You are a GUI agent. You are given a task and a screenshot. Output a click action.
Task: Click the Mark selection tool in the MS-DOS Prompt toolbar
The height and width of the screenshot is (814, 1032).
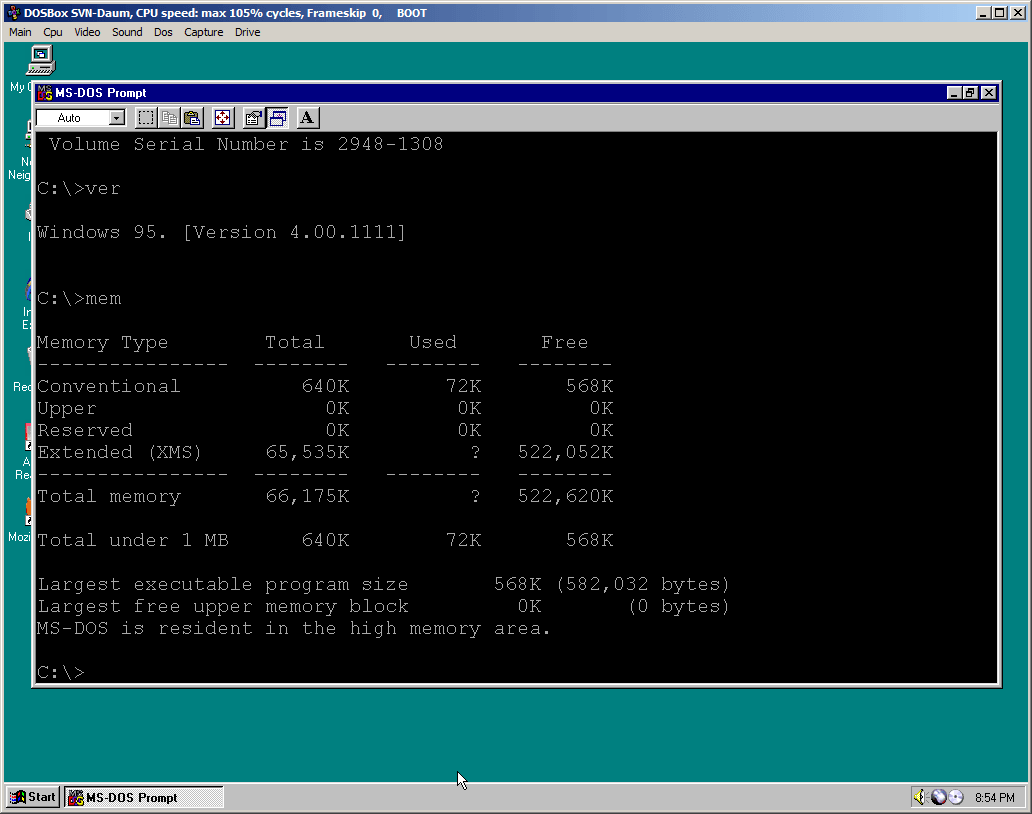(145, 118)
